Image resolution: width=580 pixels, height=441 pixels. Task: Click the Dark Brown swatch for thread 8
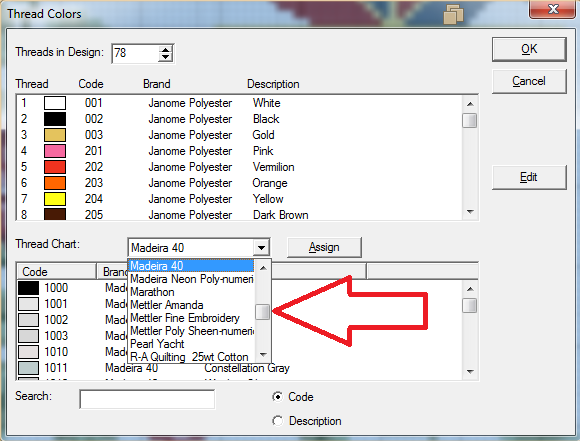point(55,214)
